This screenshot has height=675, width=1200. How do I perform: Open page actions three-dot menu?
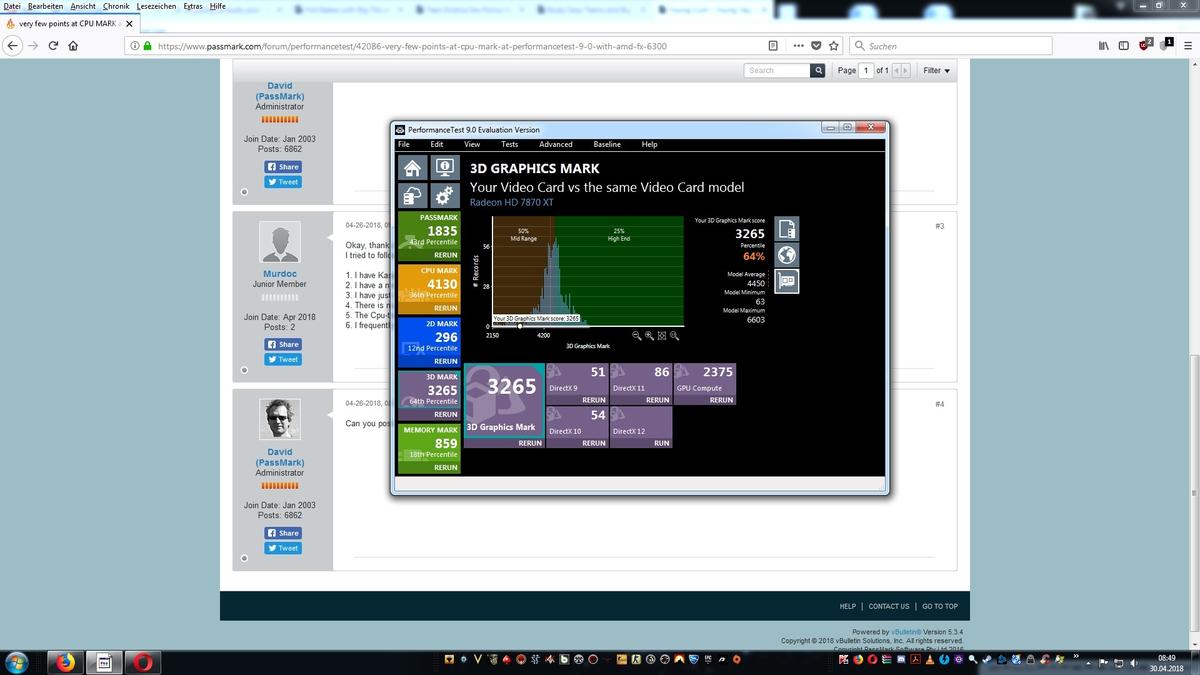pyautogui.click(x=798, y=45)
